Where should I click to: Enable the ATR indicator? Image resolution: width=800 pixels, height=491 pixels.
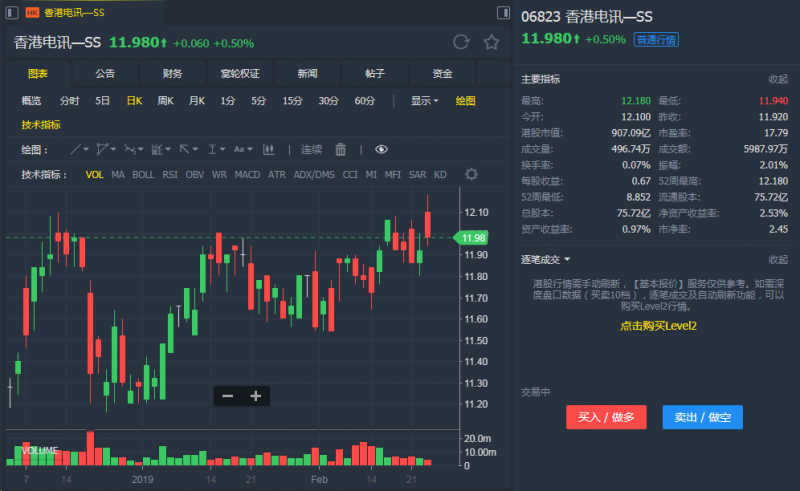(277, 175)
